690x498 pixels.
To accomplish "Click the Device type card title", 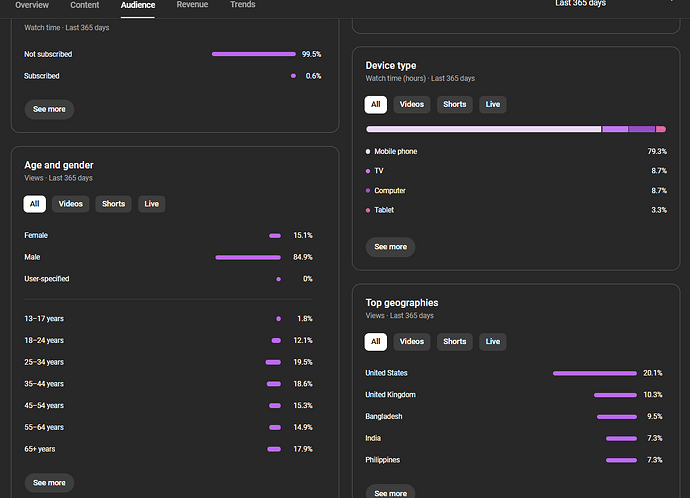I will point(391,66).
